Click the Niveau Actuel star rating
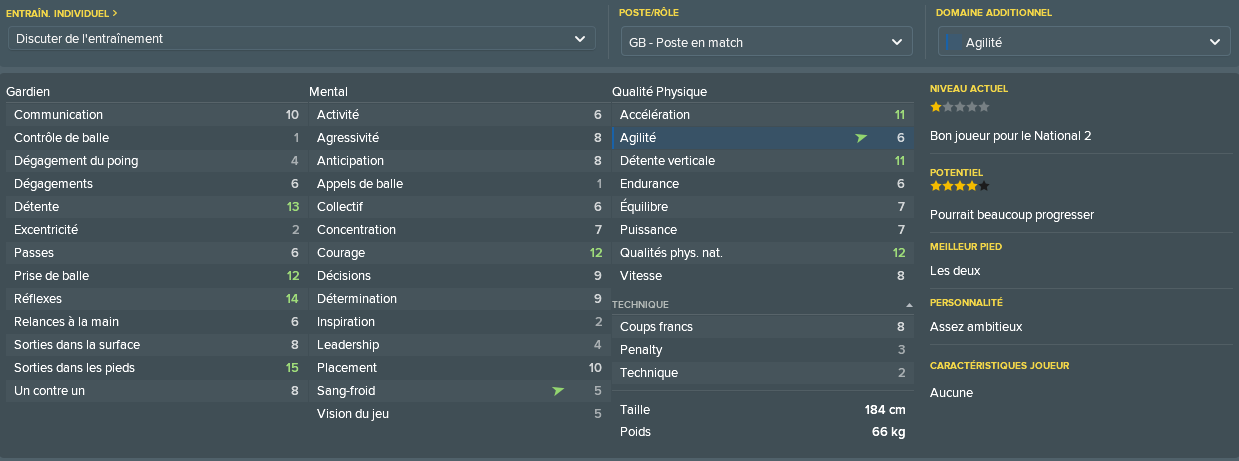This screenshot has height=461, width=1239. tap(960, 106)
